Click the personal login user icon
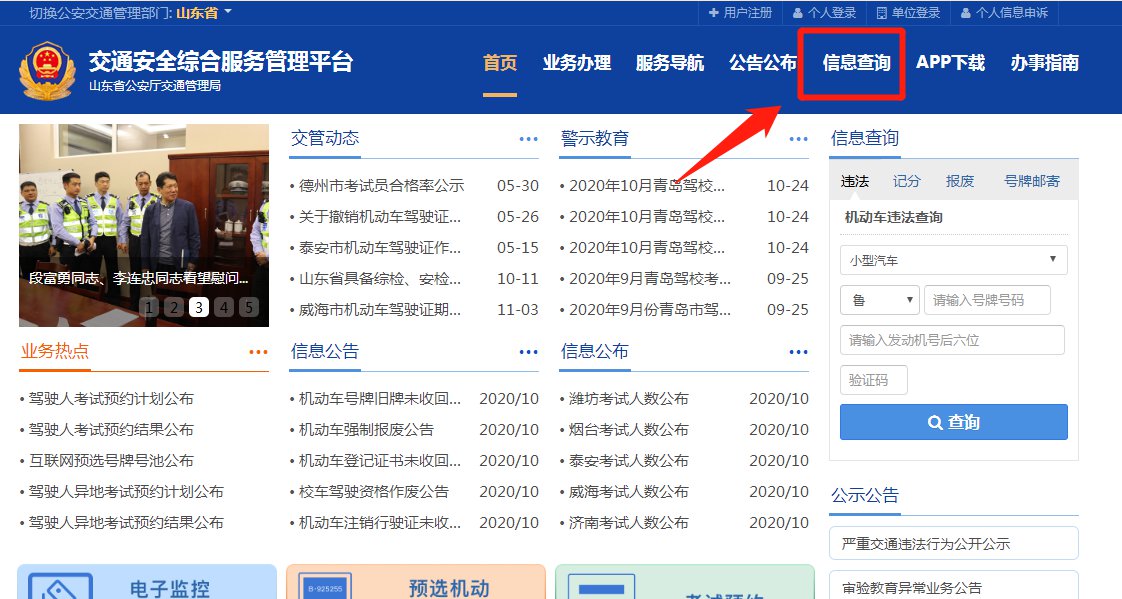This screenshot has width=1122, height=599. click(x=798, y=13)
